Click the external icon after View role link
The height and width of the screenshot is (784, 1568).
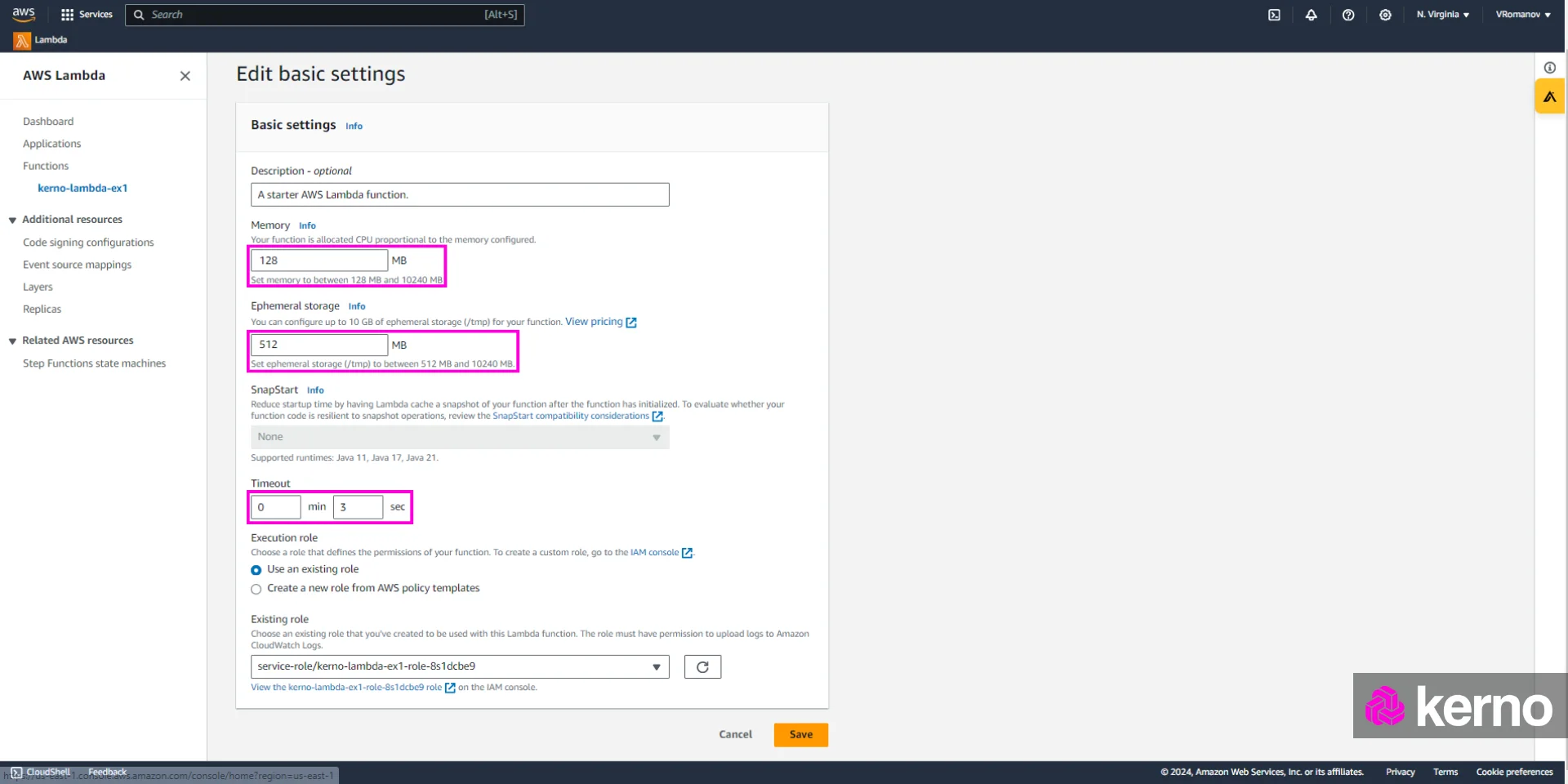click(x=450, y=688)
